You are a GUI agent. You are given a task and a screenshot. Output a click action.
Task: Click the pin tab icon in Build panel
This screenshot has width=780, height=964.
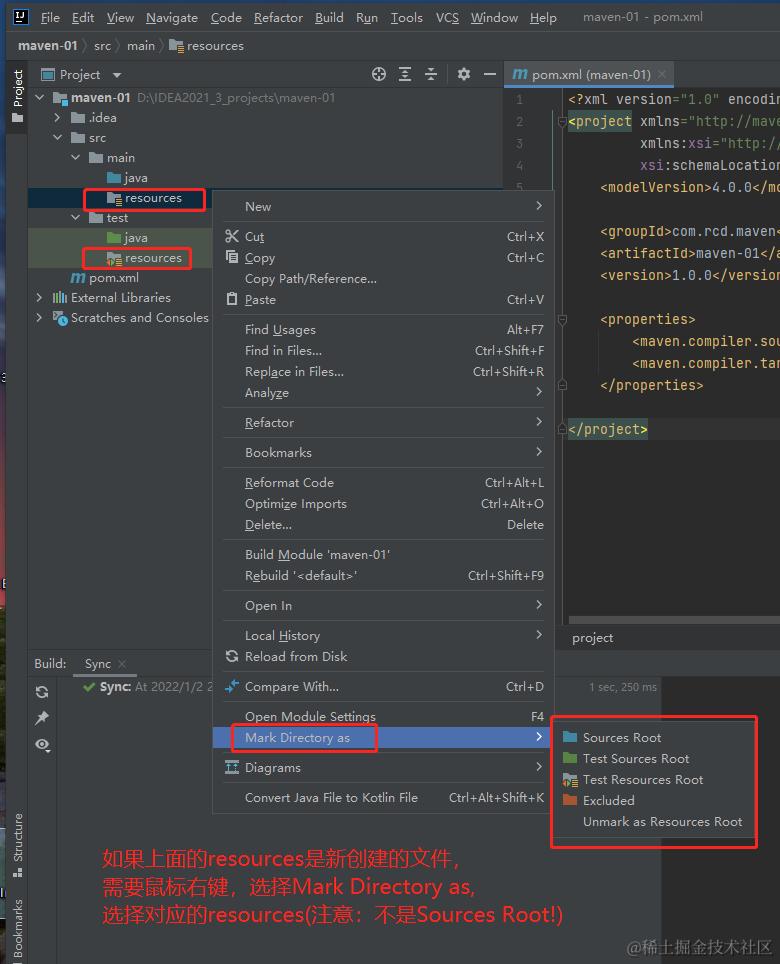point(42,718)
